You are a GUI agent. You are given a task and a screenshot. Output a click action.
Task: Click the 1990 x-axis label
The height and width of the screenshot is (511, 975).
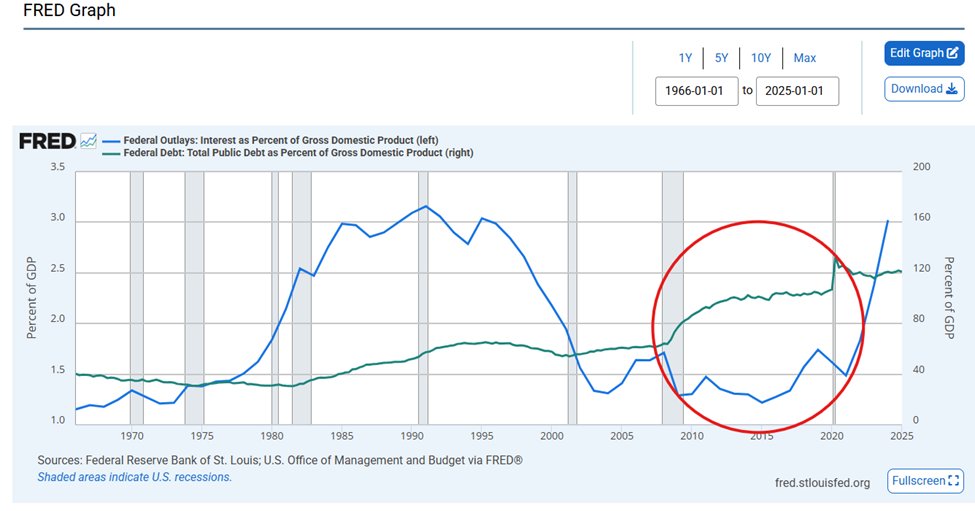[x=412, y=436]
